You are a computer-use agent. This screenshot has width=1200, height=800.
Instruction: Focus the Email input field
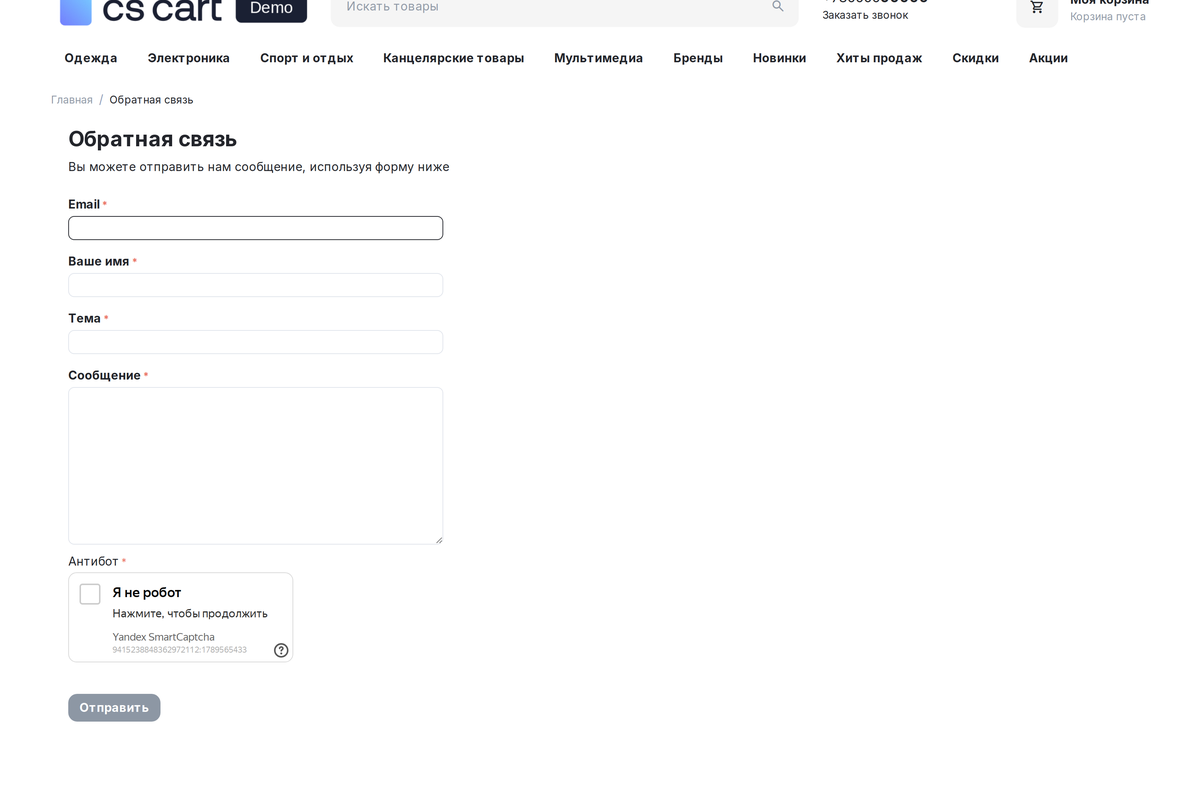256,228
